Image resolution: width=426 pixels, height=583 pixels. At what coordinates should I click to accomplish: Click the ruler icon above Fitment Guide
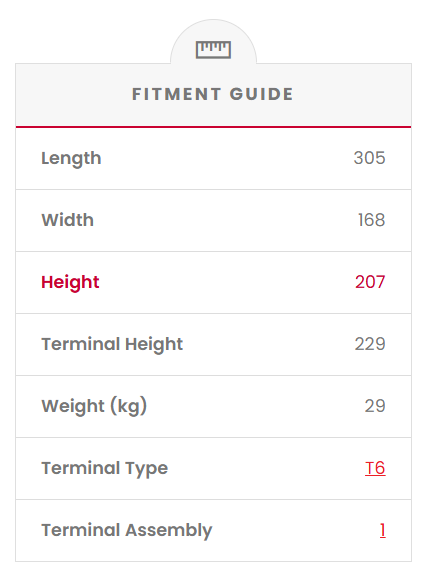[213, 50]
